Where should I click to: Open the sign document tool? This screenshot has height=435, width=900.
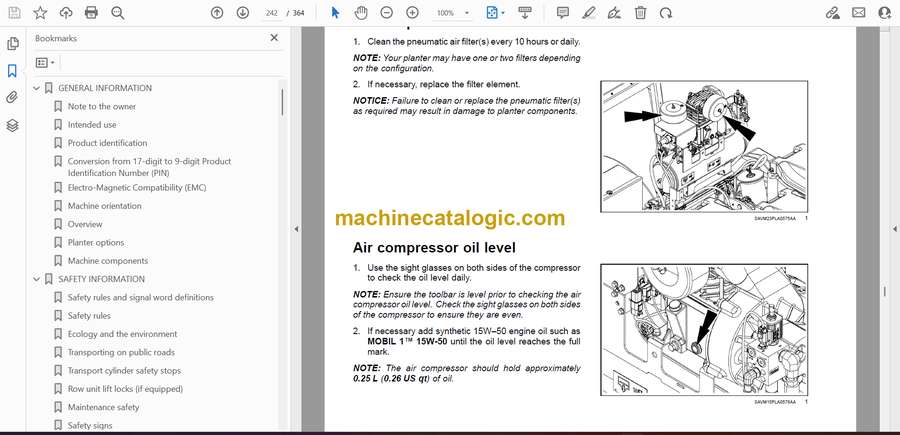[x=614, y=13]
